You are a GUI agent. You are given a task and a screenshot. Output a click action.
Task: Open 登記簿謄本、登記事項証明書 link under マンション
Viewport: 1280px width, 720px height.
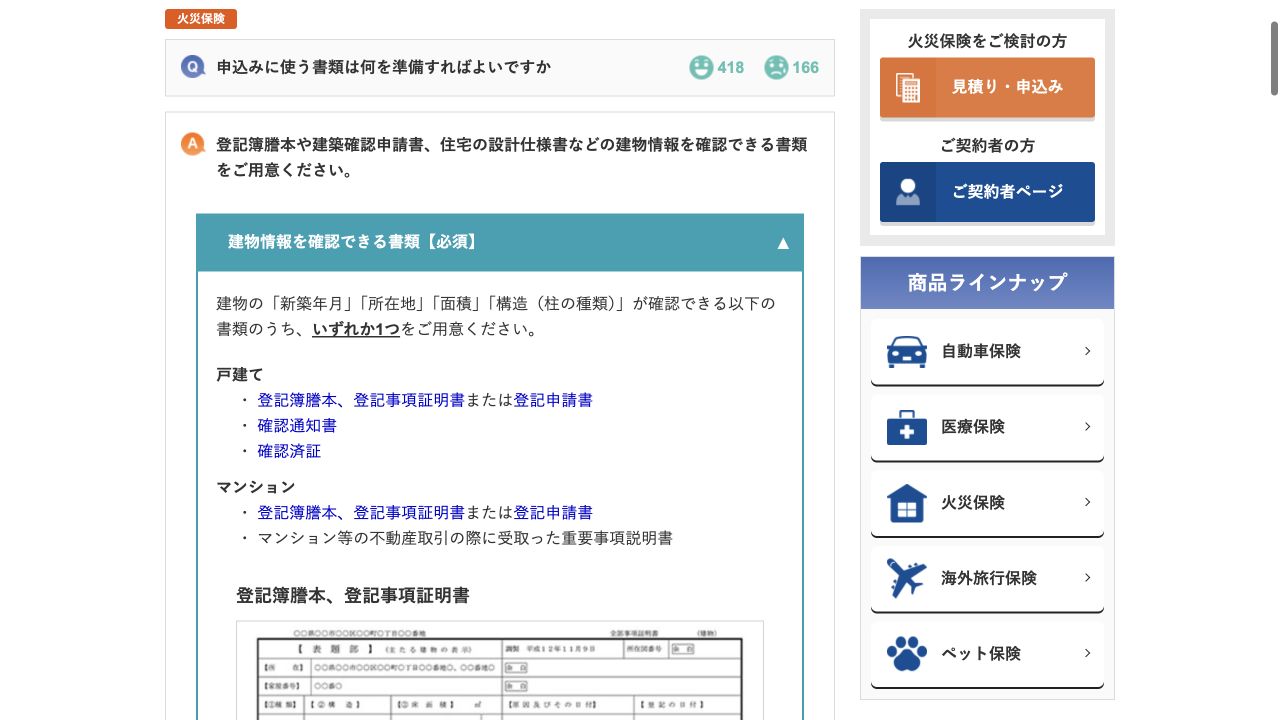click(x=361, y=513)
